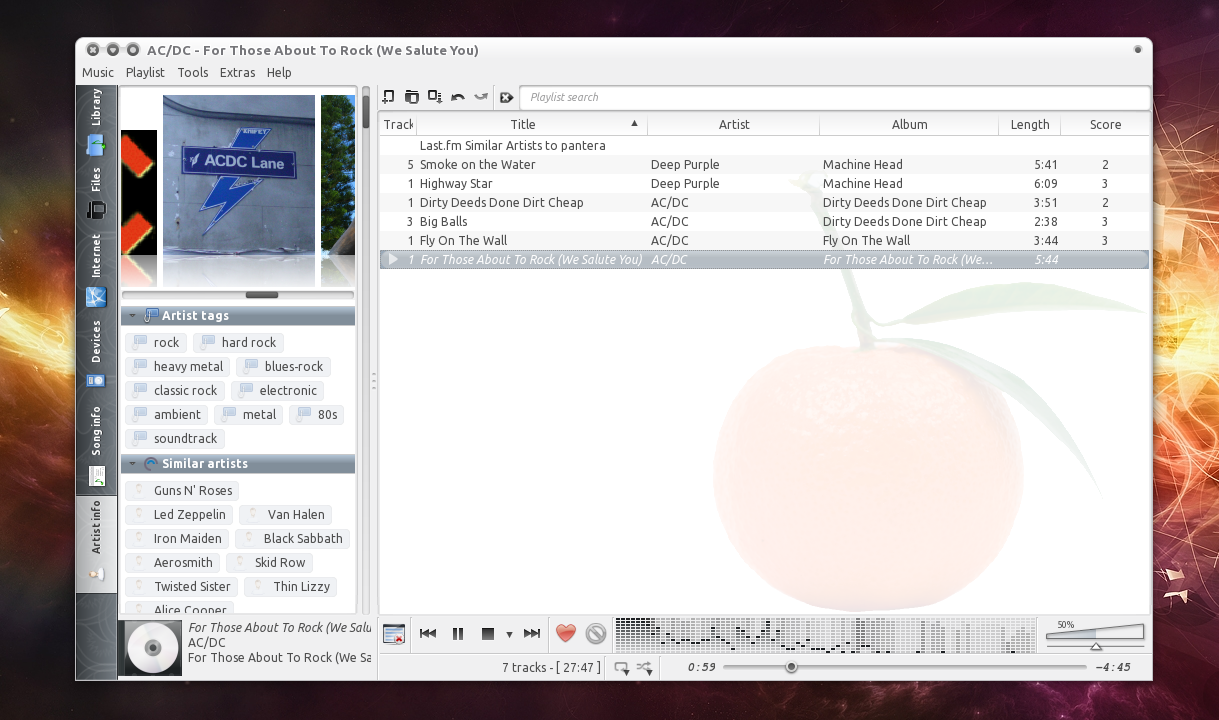Open similar artist Van Halen
Screen dimensions: 1219x720
(285, 515)
